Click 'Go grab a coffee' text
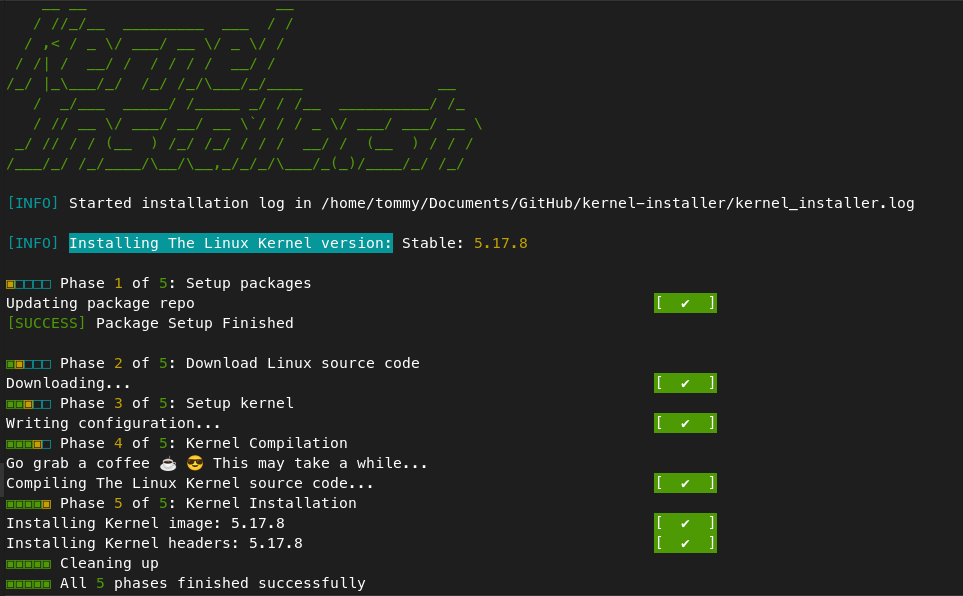Image resolution: width=963 pixels, height=596 pixels. pos(78,463)
